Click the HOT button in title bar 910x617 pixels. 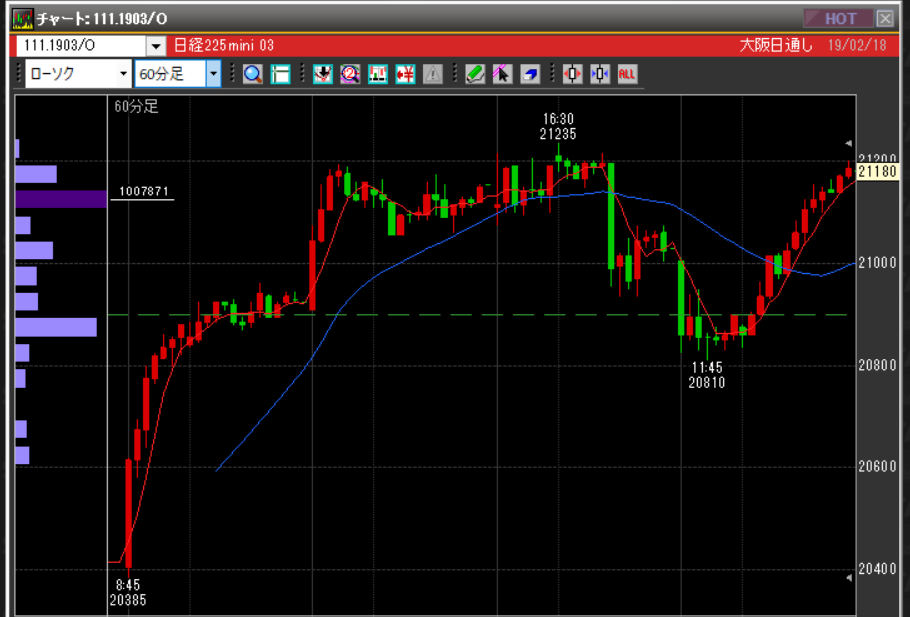point(839,19)
